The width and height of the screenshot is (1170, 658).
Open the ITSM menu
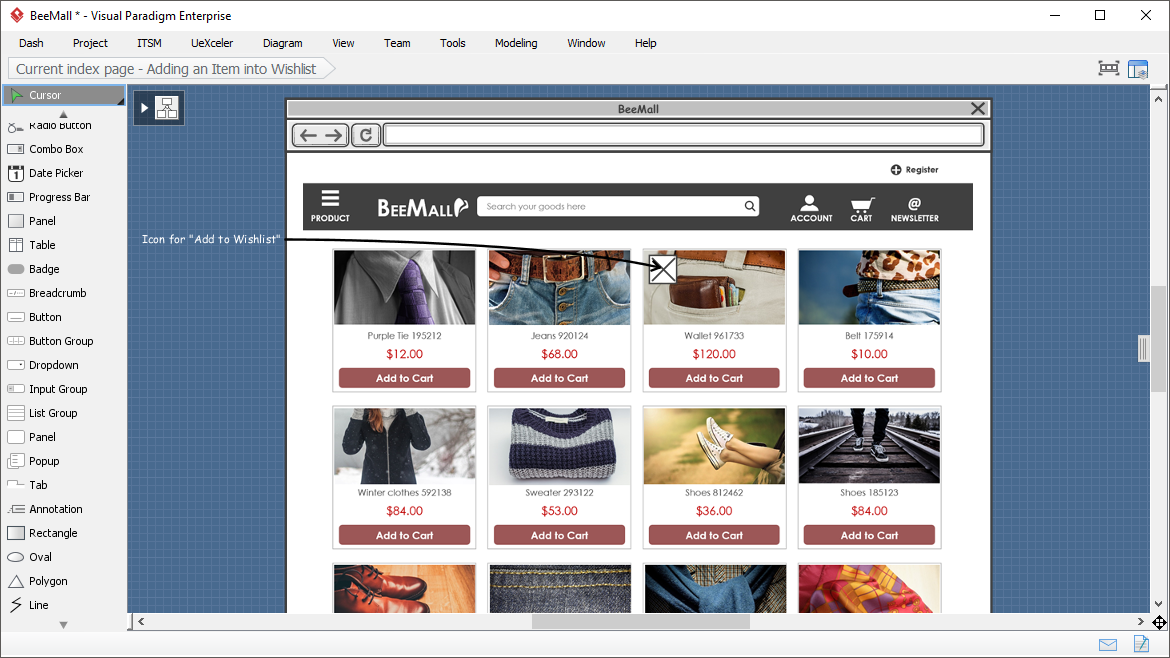149,43
